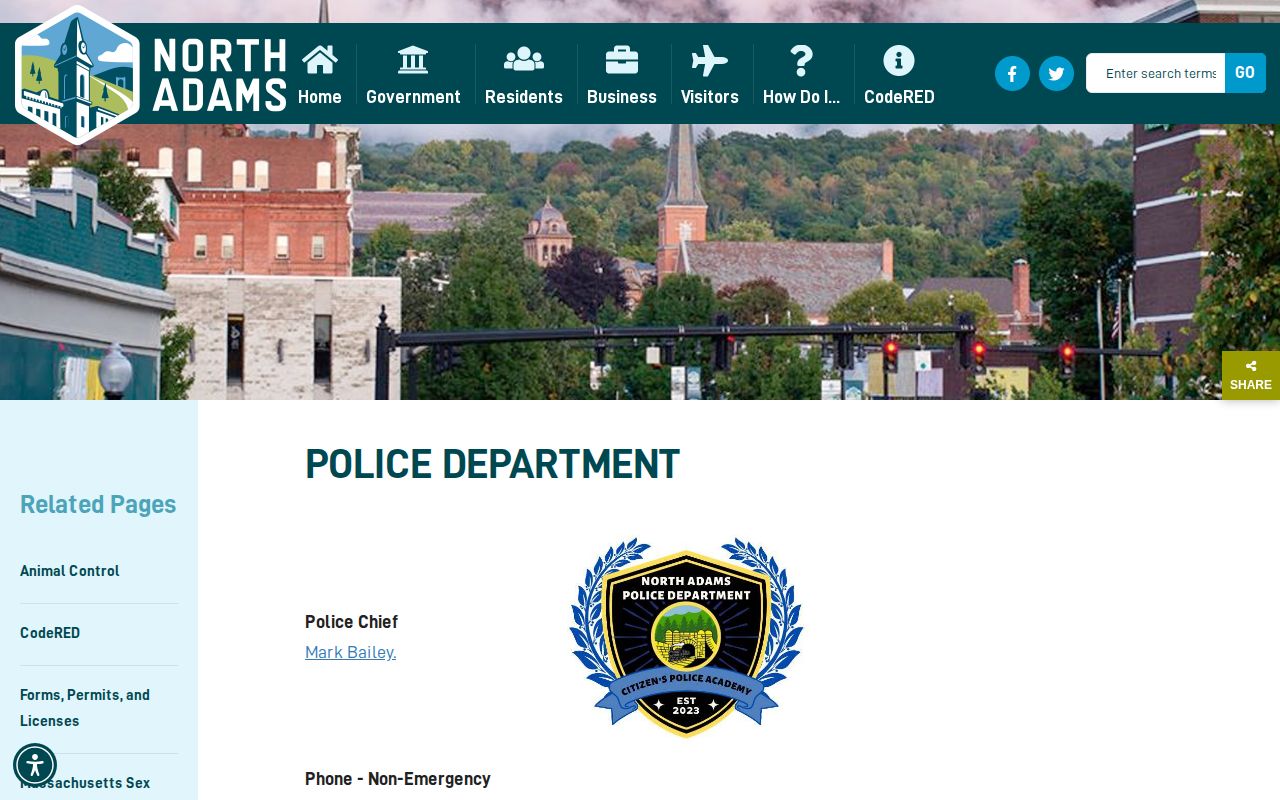Viewport: 1280px width, 800px height.
Task: Open the Home house icon
Action: pos(320,60)
